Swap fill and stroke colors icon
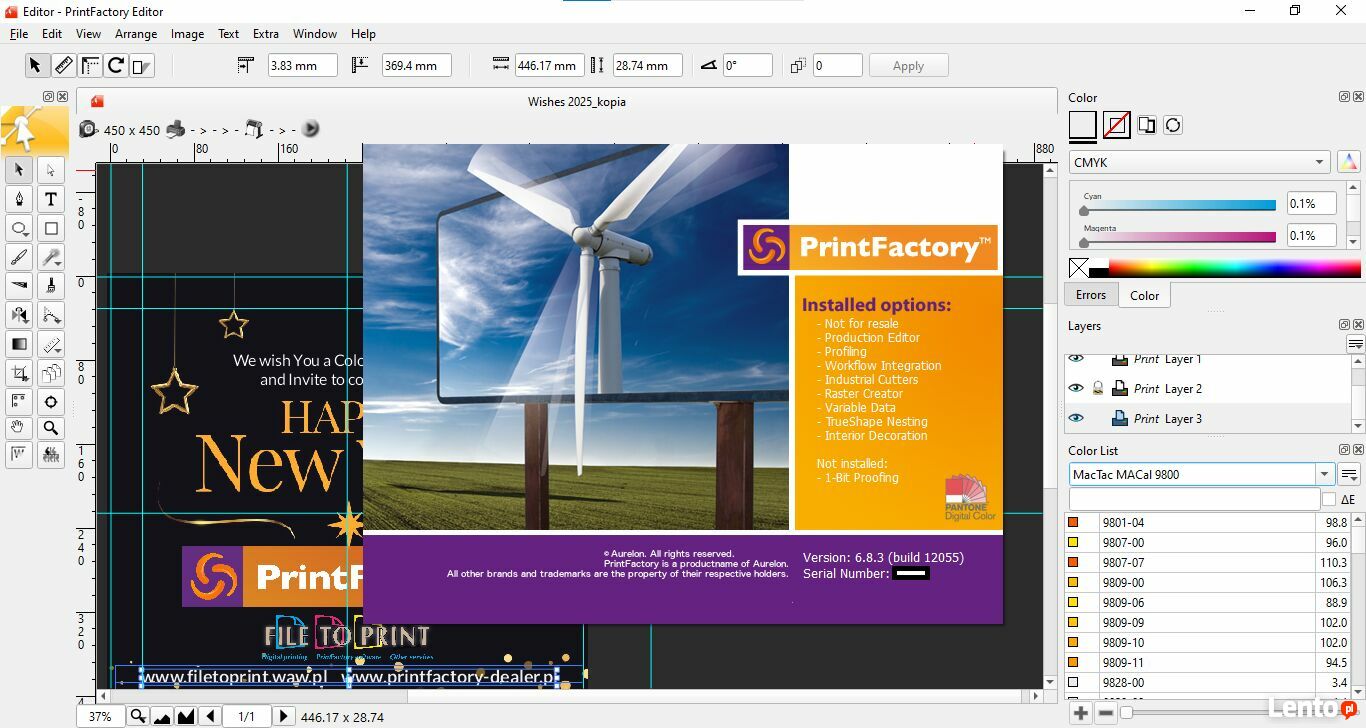The width and height of the screenshot is (1366, 728). [1173, 125]
